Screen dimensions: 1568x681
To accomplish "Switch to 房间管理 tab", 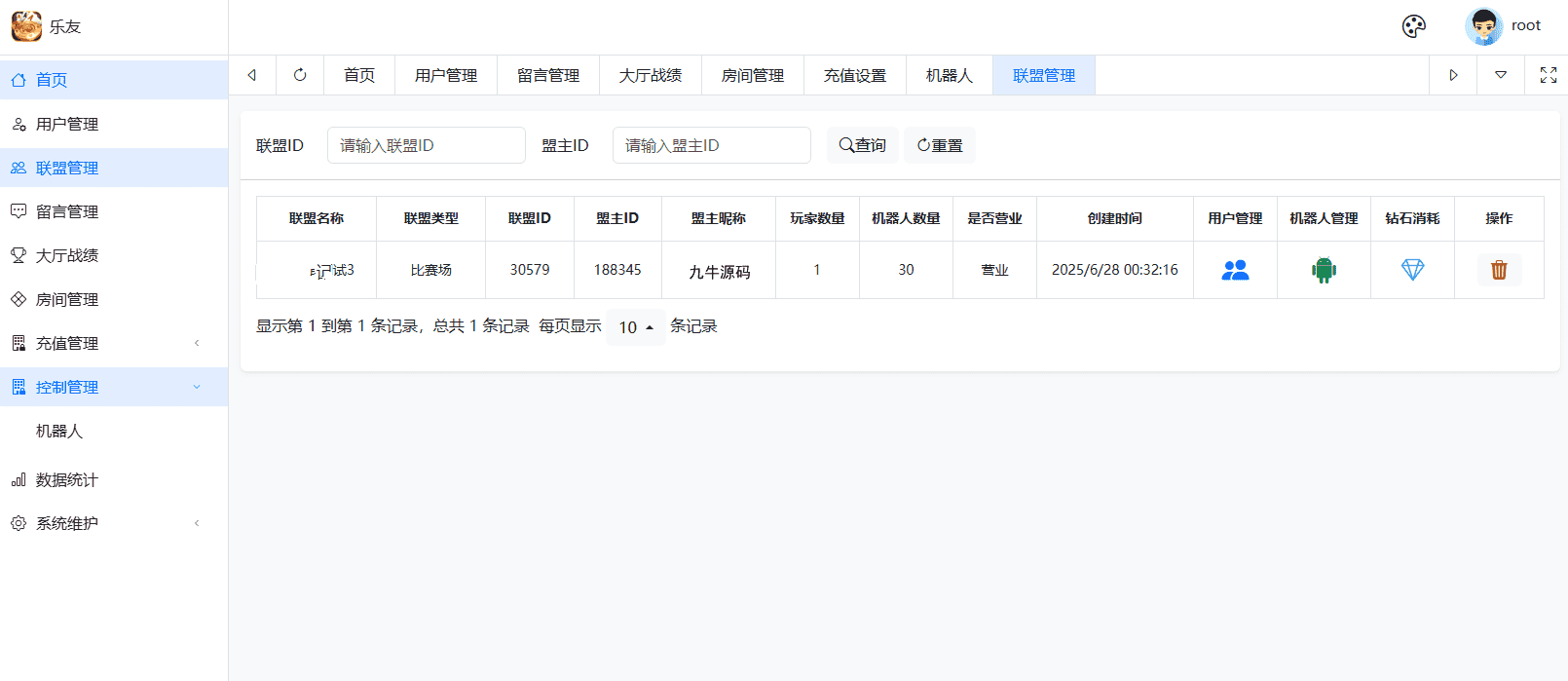I will [753, 75].
